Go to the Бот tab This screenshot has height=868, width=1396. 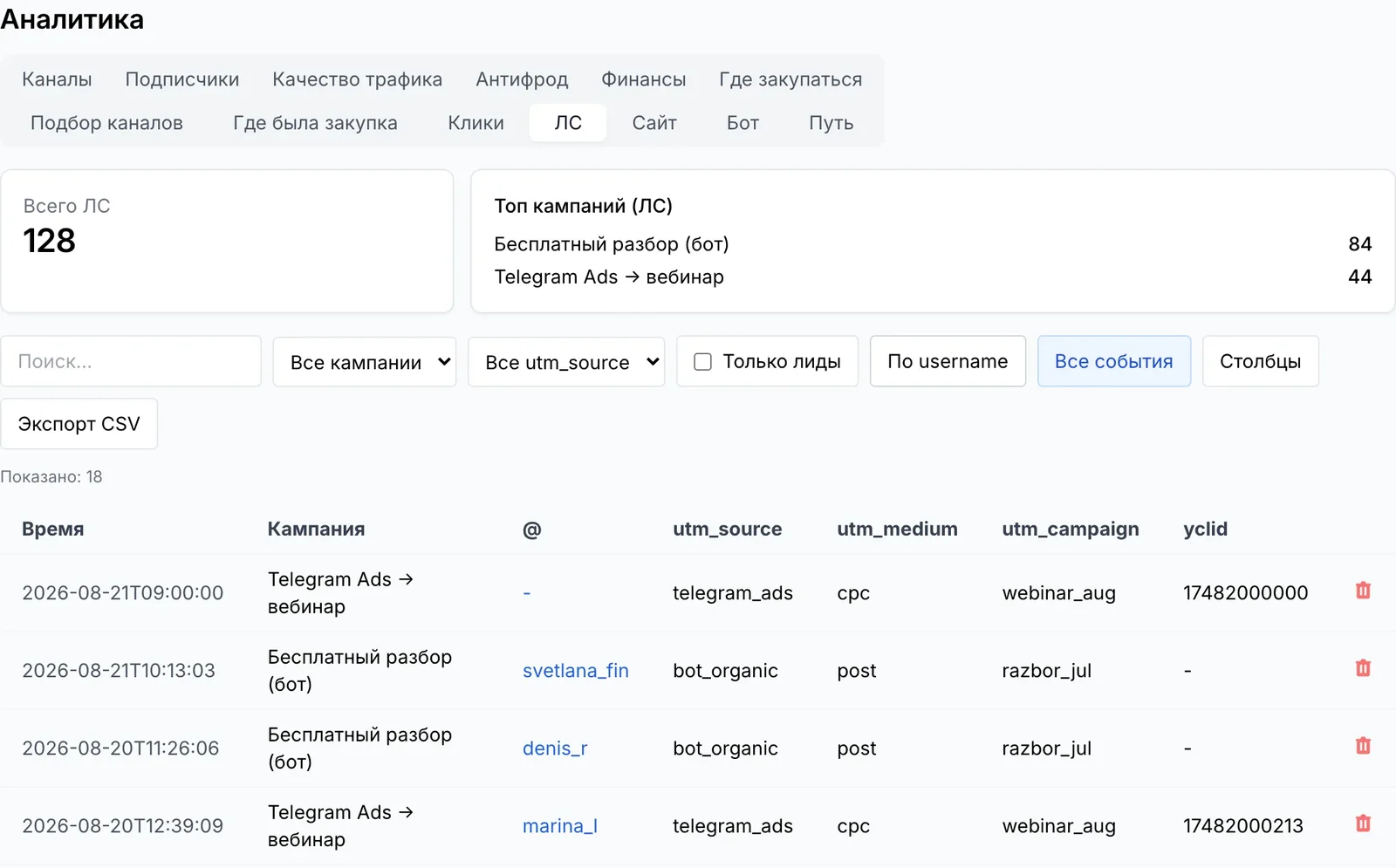click(x=742, y=123)
